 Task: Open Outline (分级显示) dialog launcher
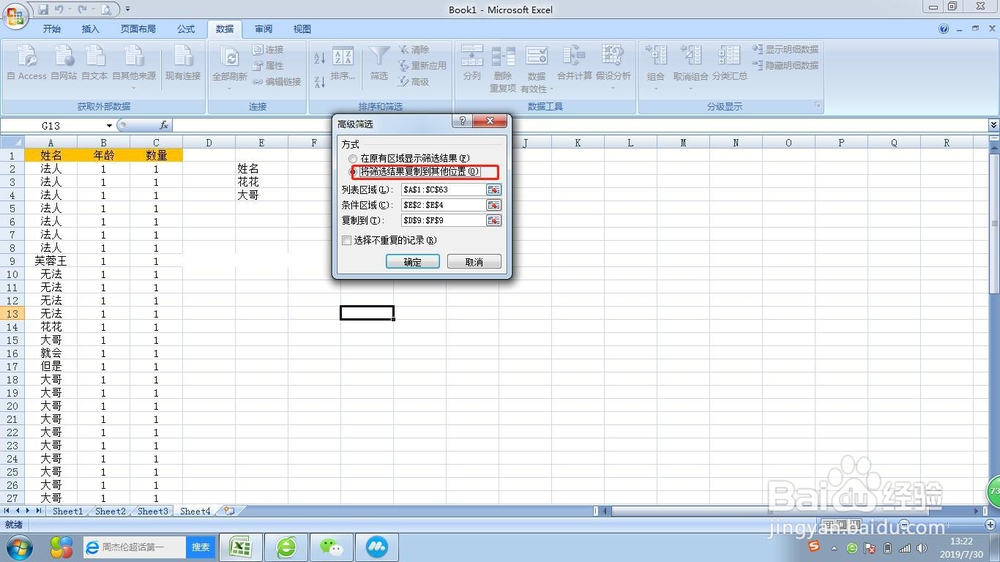[x=817, y=105]
